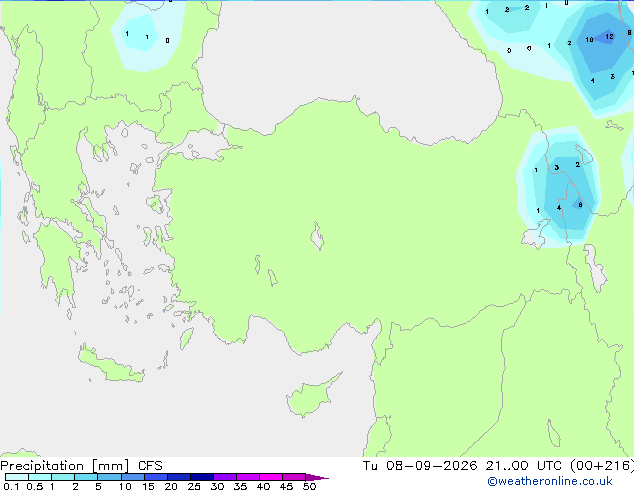Click the 00+216 forecast hour label
The image size is (634, 490).
coord(602,466)
